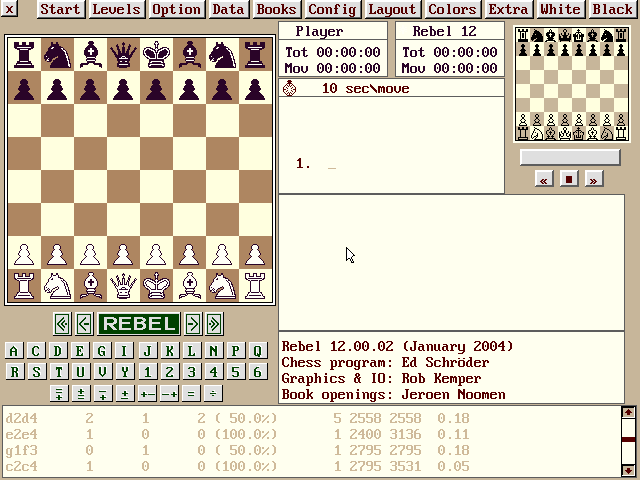Click the letter 'K' key button
This screenshot has width=640, height=480.
pyautogui.click(x=169, y=351)
